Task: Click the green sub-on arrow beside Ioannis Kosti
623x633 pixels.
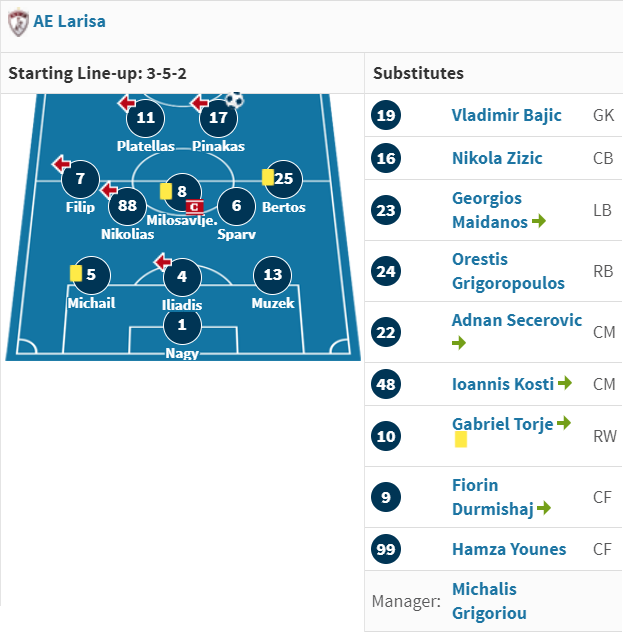Action: tap(565, 382)
